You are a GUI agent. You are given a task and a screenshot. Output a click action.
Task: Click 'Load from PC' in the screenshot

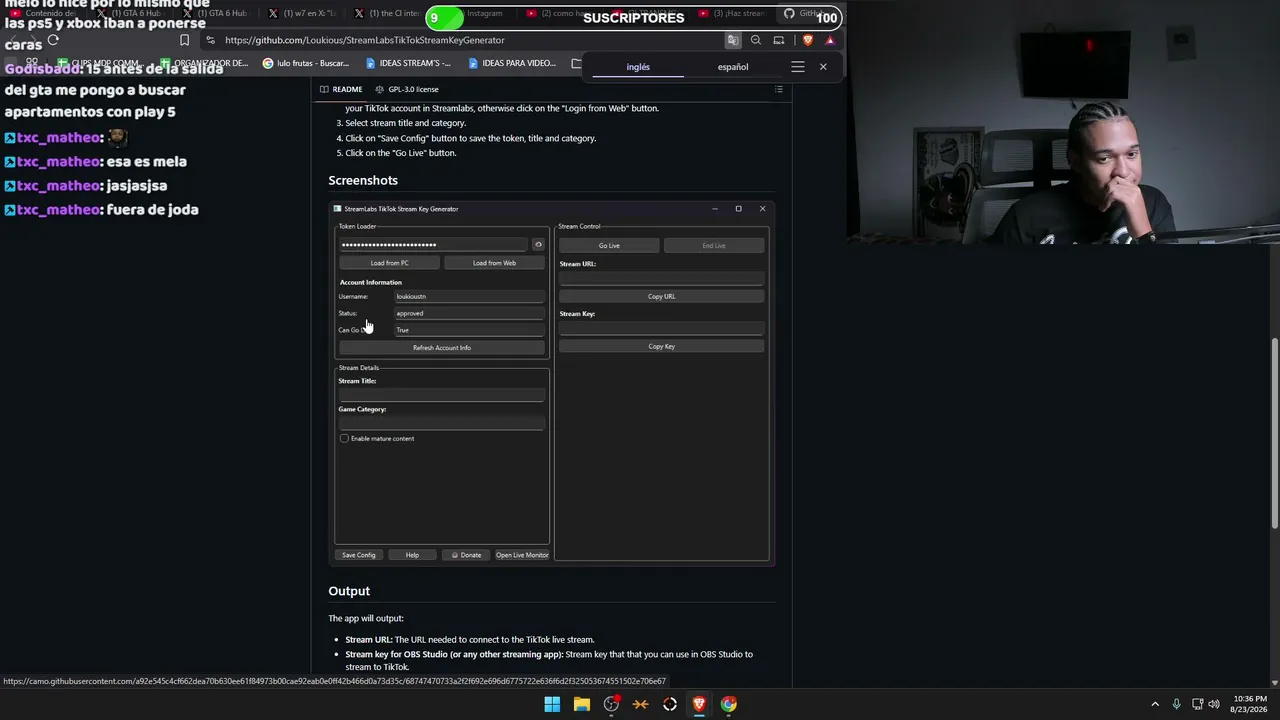pos(389,263)
